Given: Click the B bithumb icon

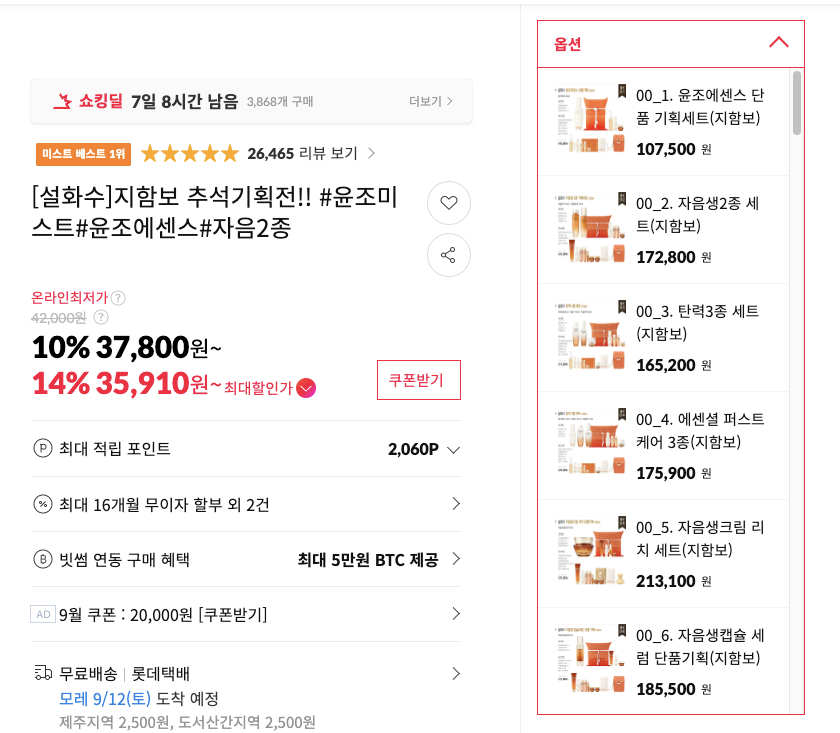Looking at the screenshot, I should (43, 559).
